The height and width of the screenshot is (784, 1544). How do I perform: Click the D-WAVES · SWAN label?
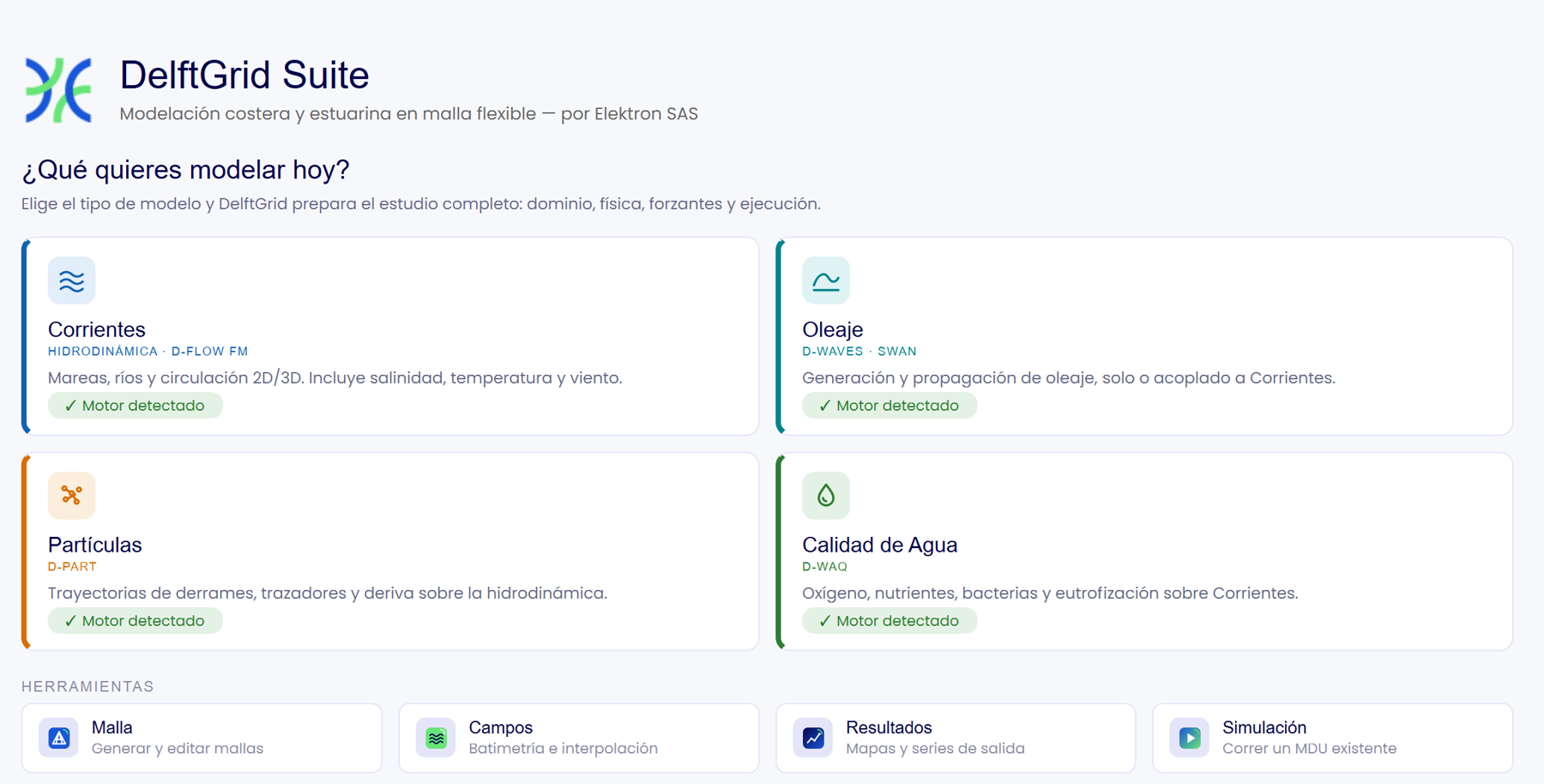[859, 352]
